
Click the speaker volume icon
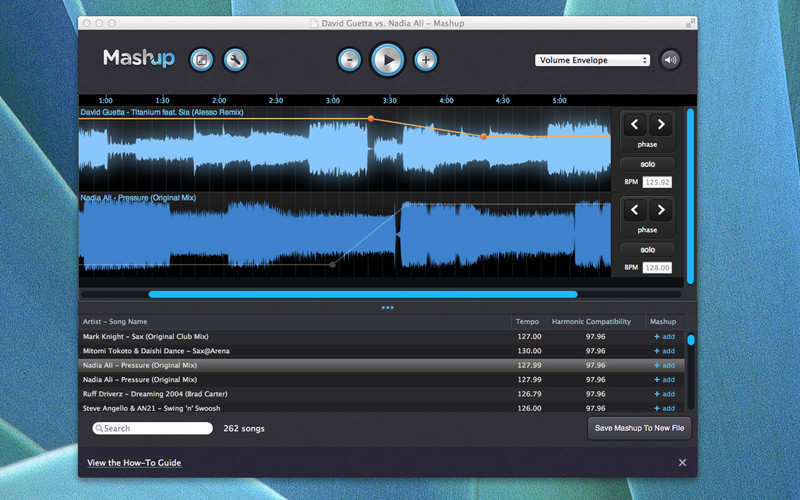click(669, 60)
